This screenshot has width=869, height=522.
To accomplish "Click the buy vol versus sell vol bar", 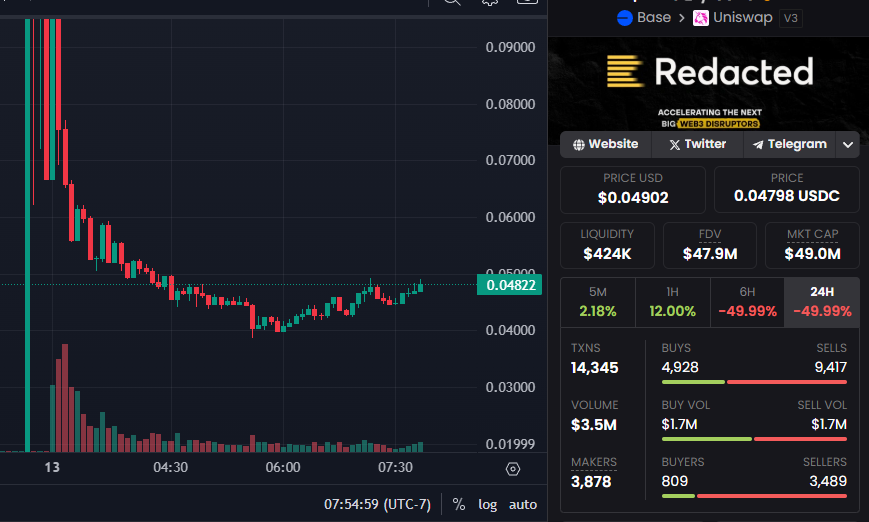I will click(754, 439).
